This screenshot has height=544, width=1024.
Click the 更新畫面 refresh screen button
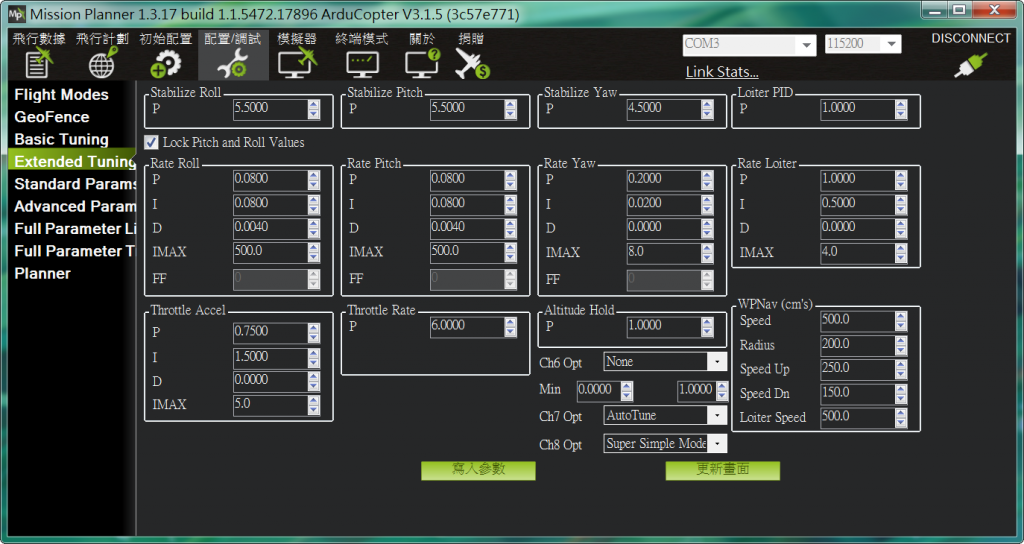[x=722, y=470]
